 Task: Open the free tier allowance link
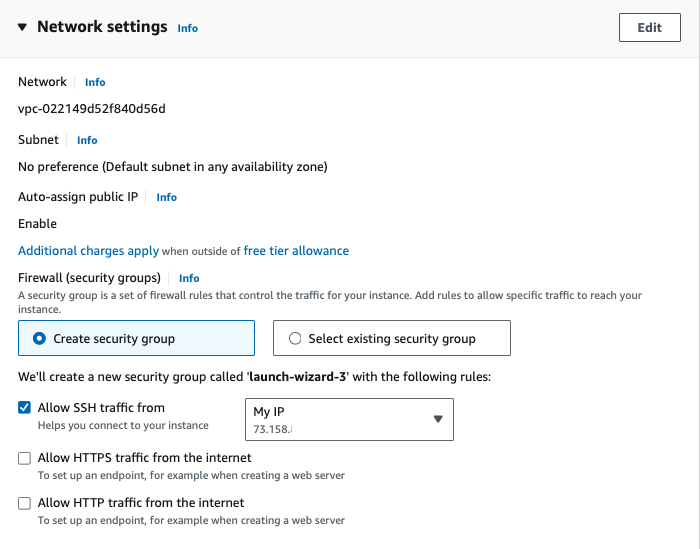click(x=296, y=250)
